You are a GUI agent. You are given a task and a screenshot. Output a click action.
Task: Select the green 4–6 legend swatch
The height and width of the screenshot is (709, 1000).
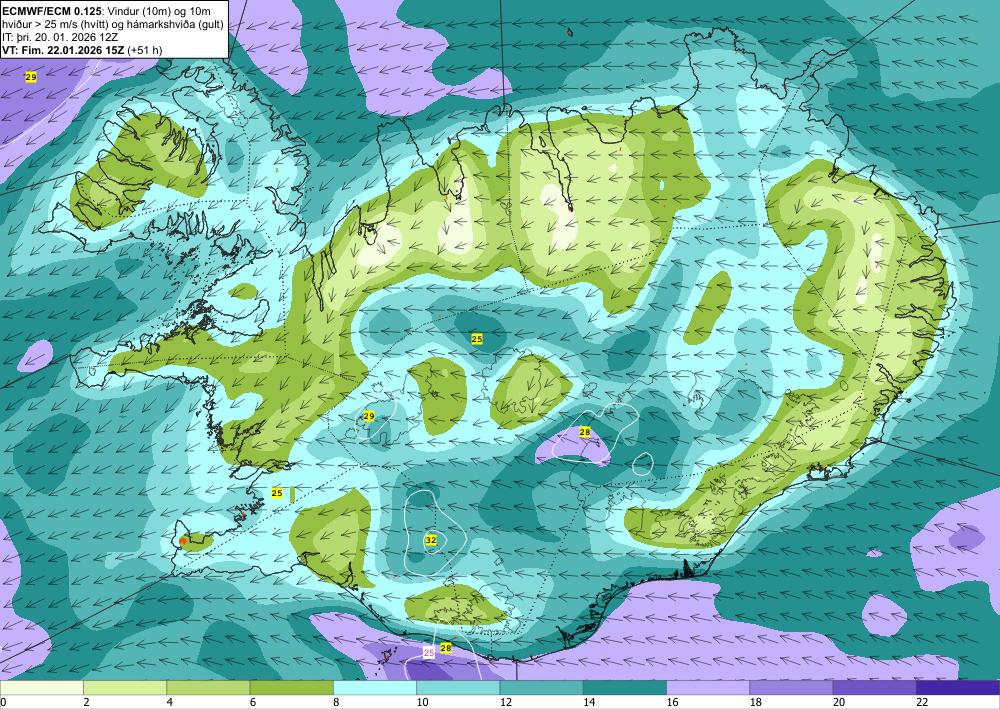point(208,688)
